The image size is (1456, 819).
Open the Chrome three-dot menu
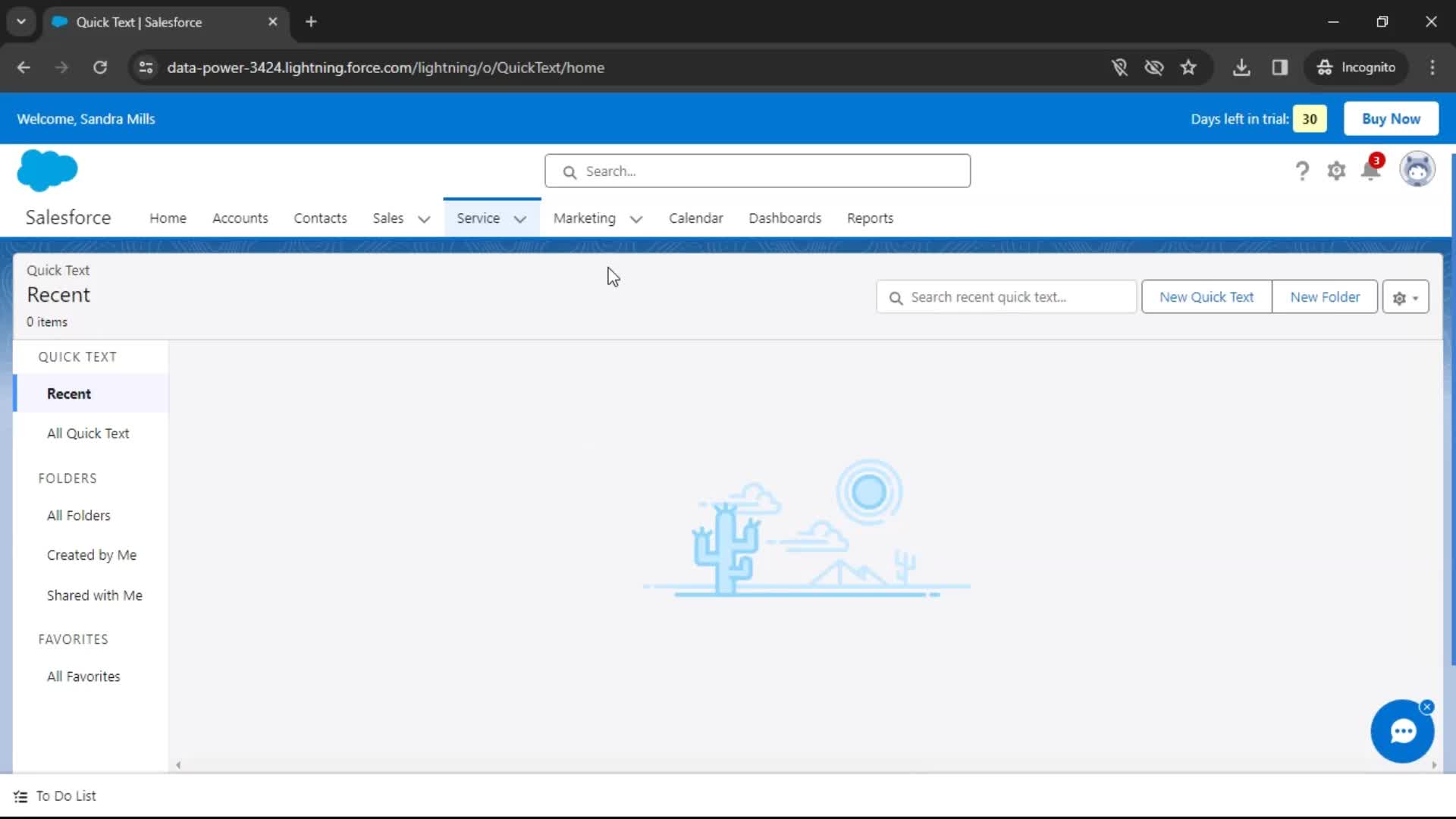click(1432, 67)
